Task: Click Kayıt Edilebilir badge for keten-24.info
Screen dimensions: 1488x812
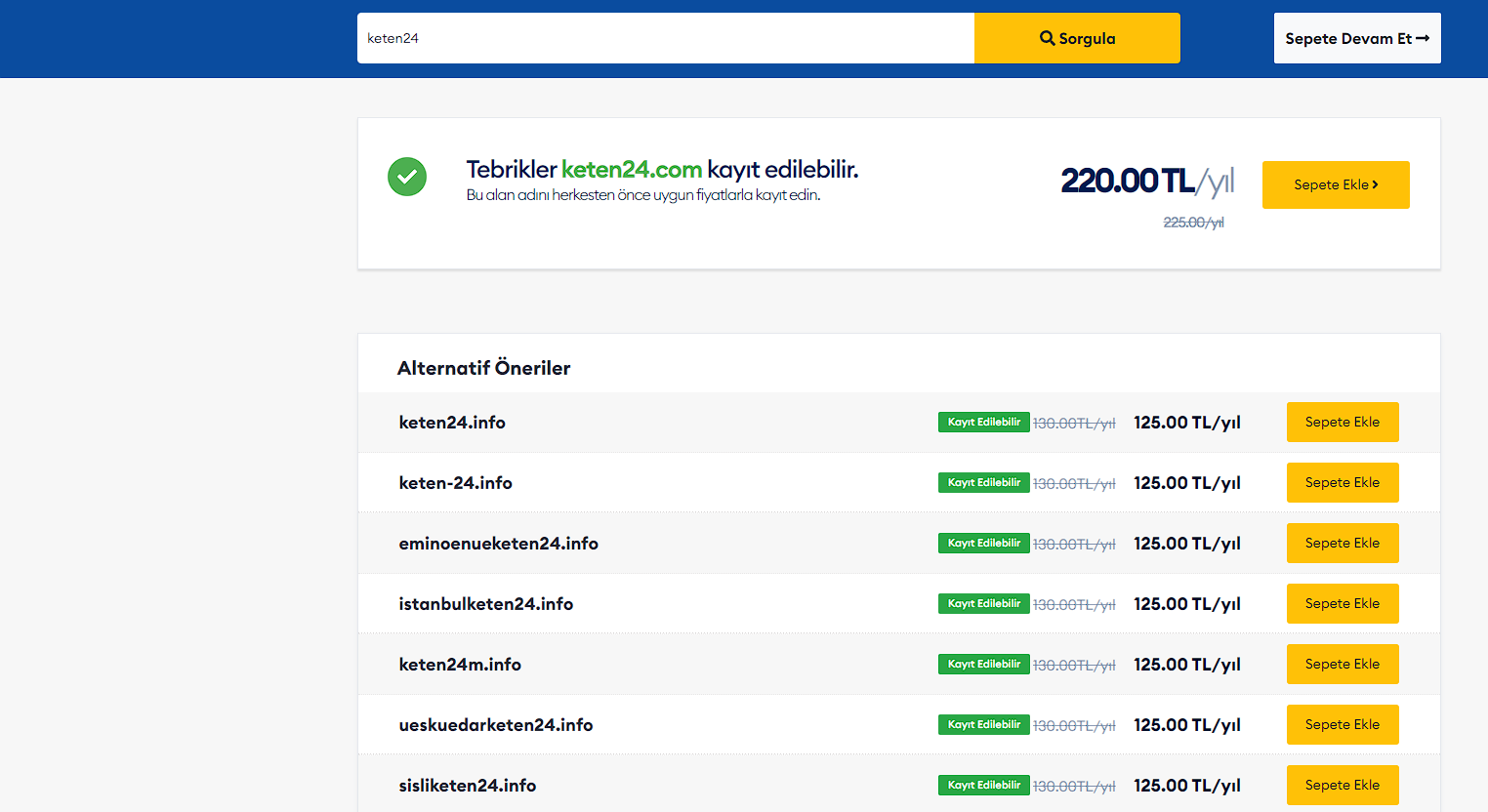Action: coord(983,482)
